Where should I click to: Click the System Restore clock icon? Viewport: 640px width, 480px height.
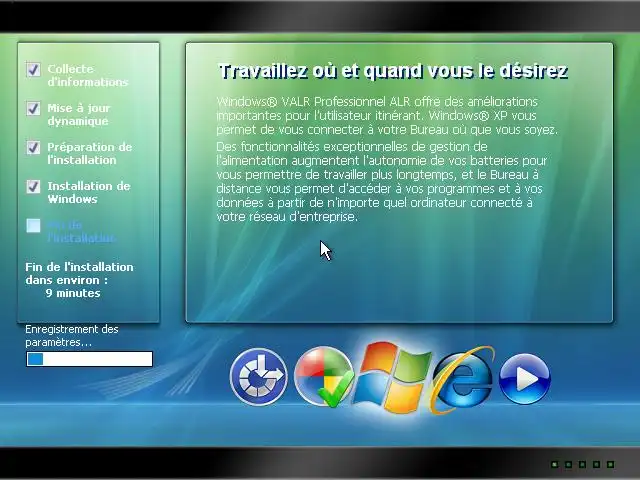click(259, 378)
